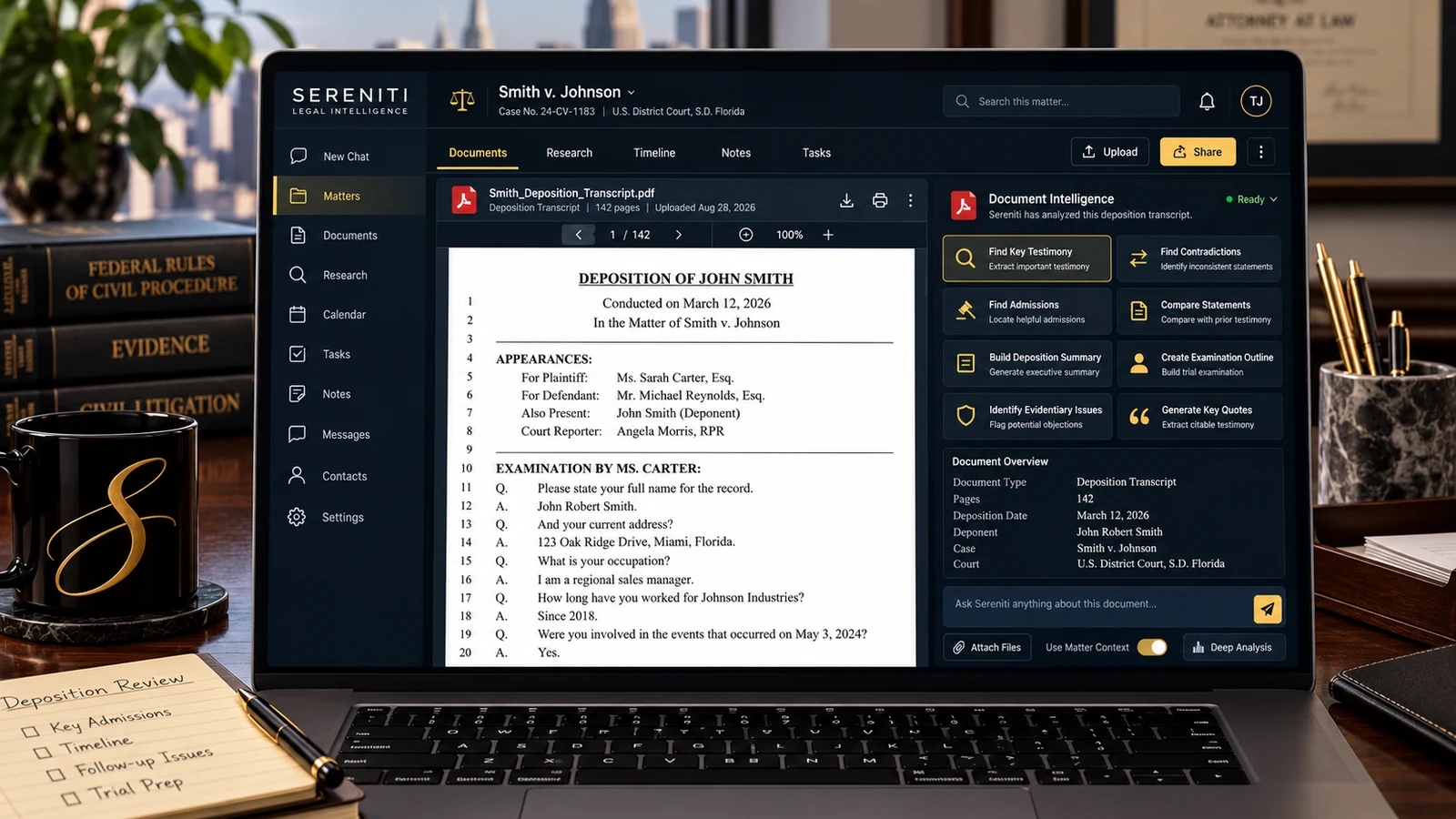
Task: Switch to the Research tab
Action: (569, 153)
